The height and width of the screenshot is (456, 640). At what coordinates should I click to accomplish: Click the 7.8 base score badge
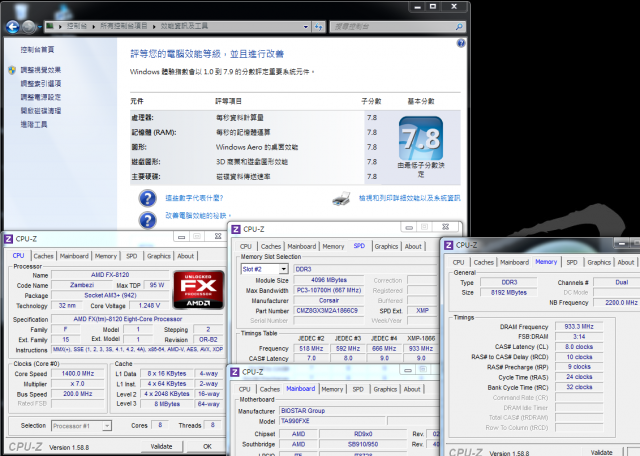[421, 138]
